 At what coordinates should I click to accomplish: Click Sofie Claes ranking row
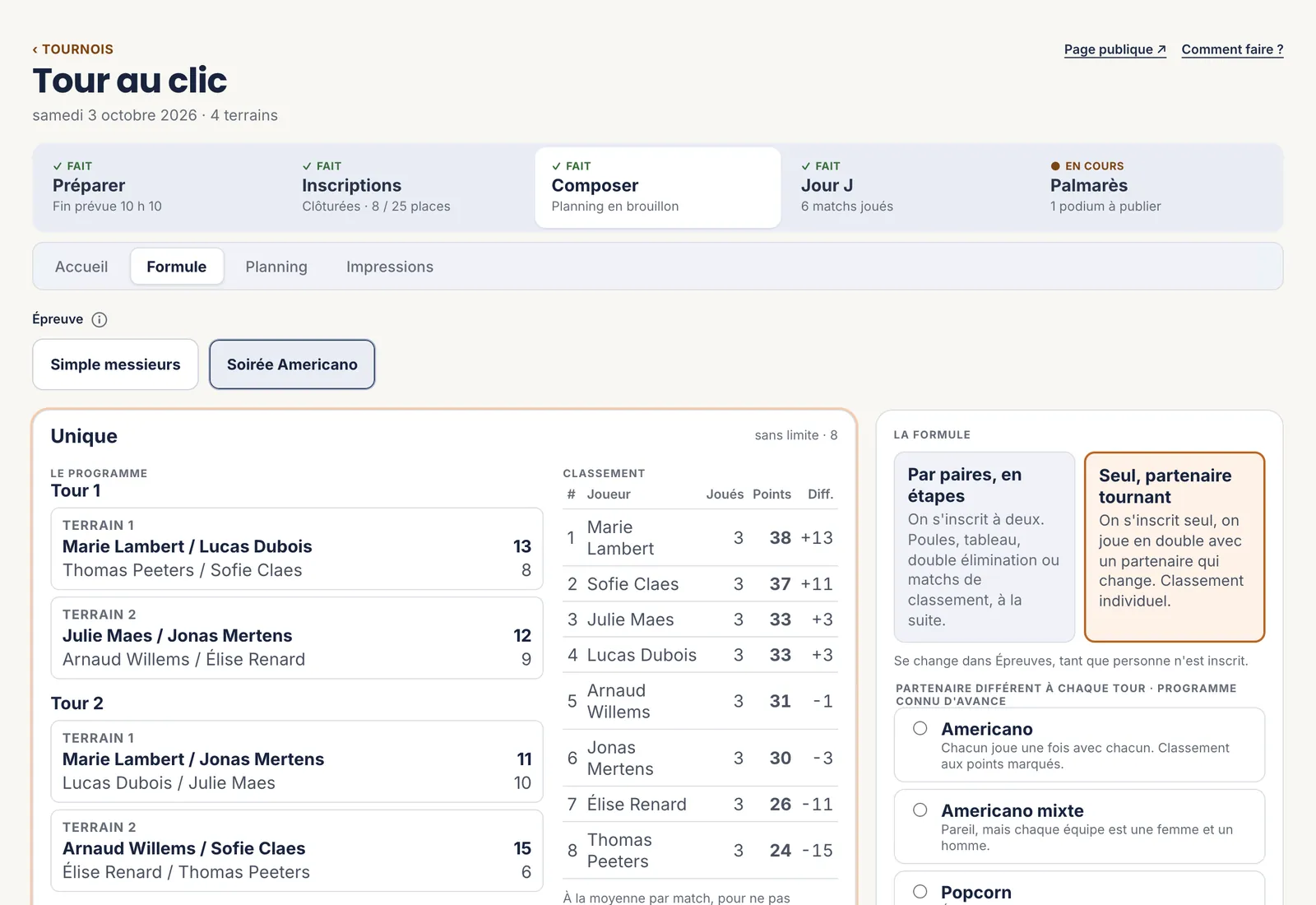pos(700,584)
